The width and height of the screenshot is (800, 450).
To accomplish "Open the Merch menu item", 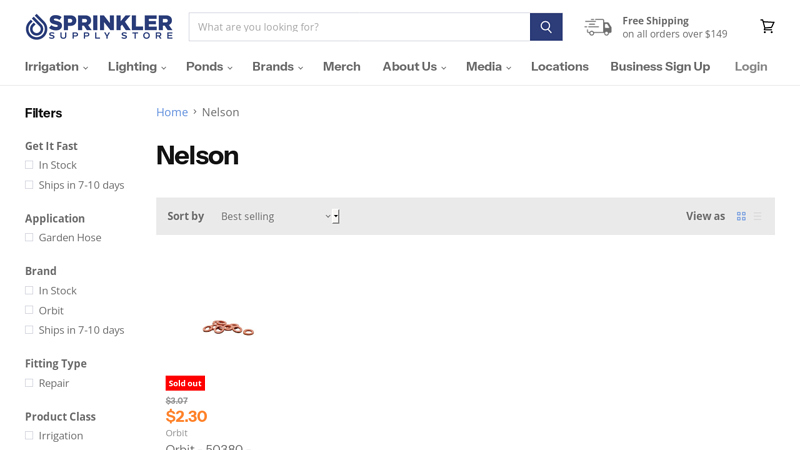I will (x=341, y=67).
